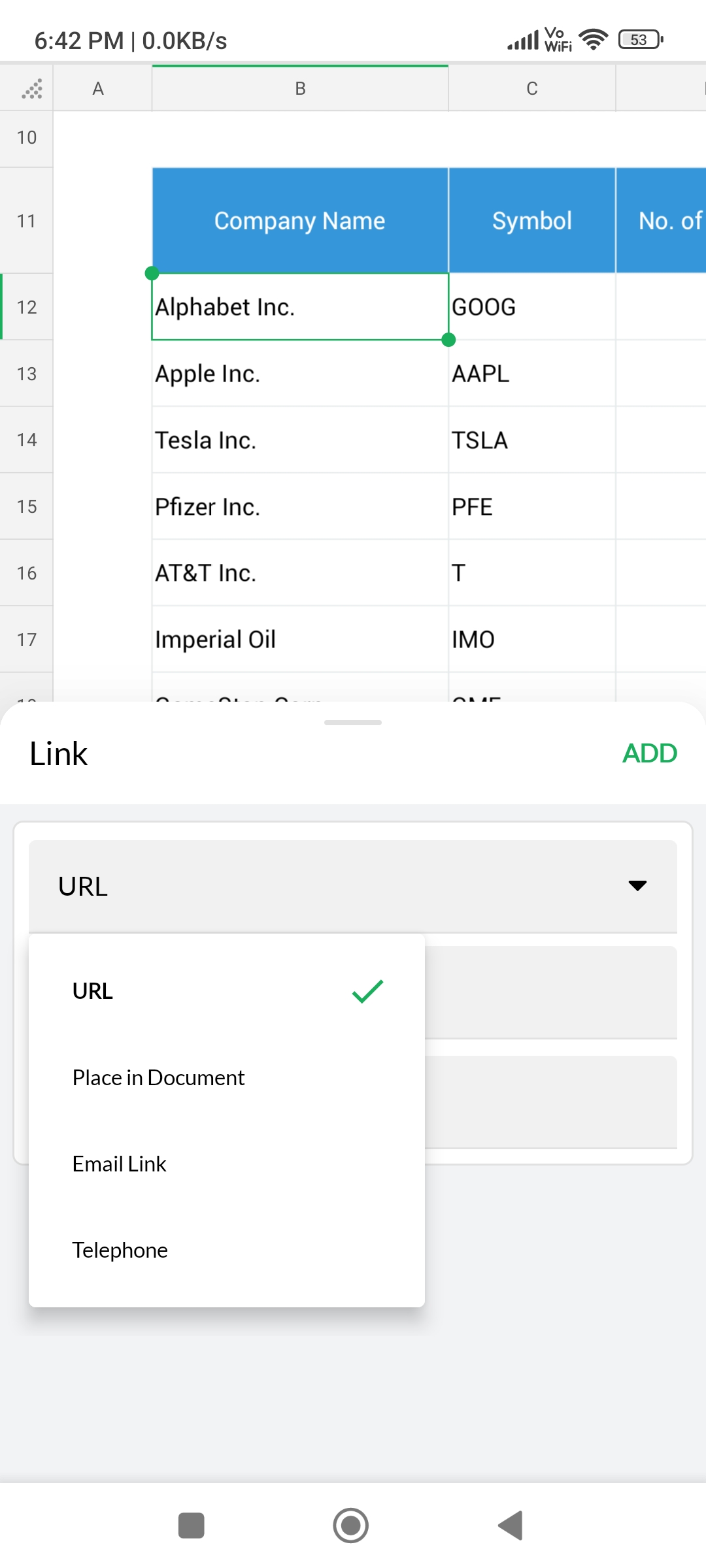Select column C header

coord(531,88)
